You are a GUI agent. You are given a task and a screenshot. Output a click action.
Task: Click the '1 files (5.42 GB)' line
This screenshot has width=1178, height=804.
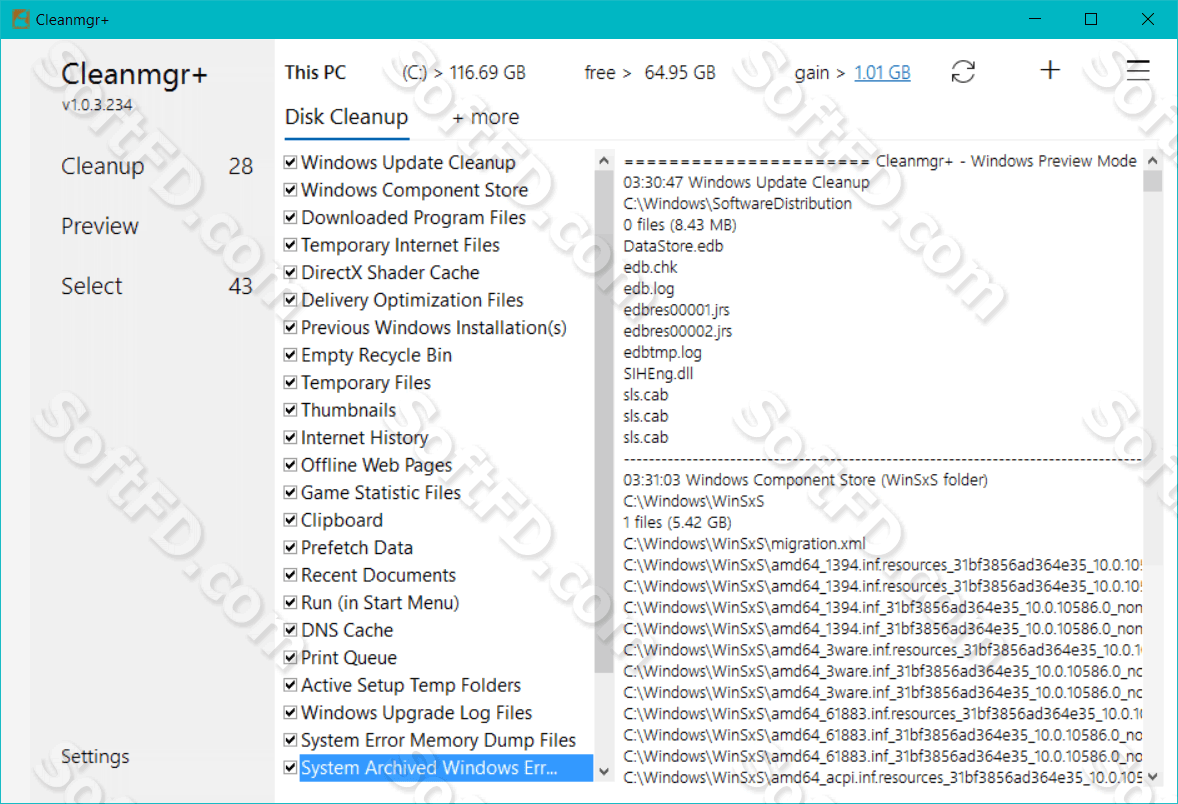coord(678,522)
